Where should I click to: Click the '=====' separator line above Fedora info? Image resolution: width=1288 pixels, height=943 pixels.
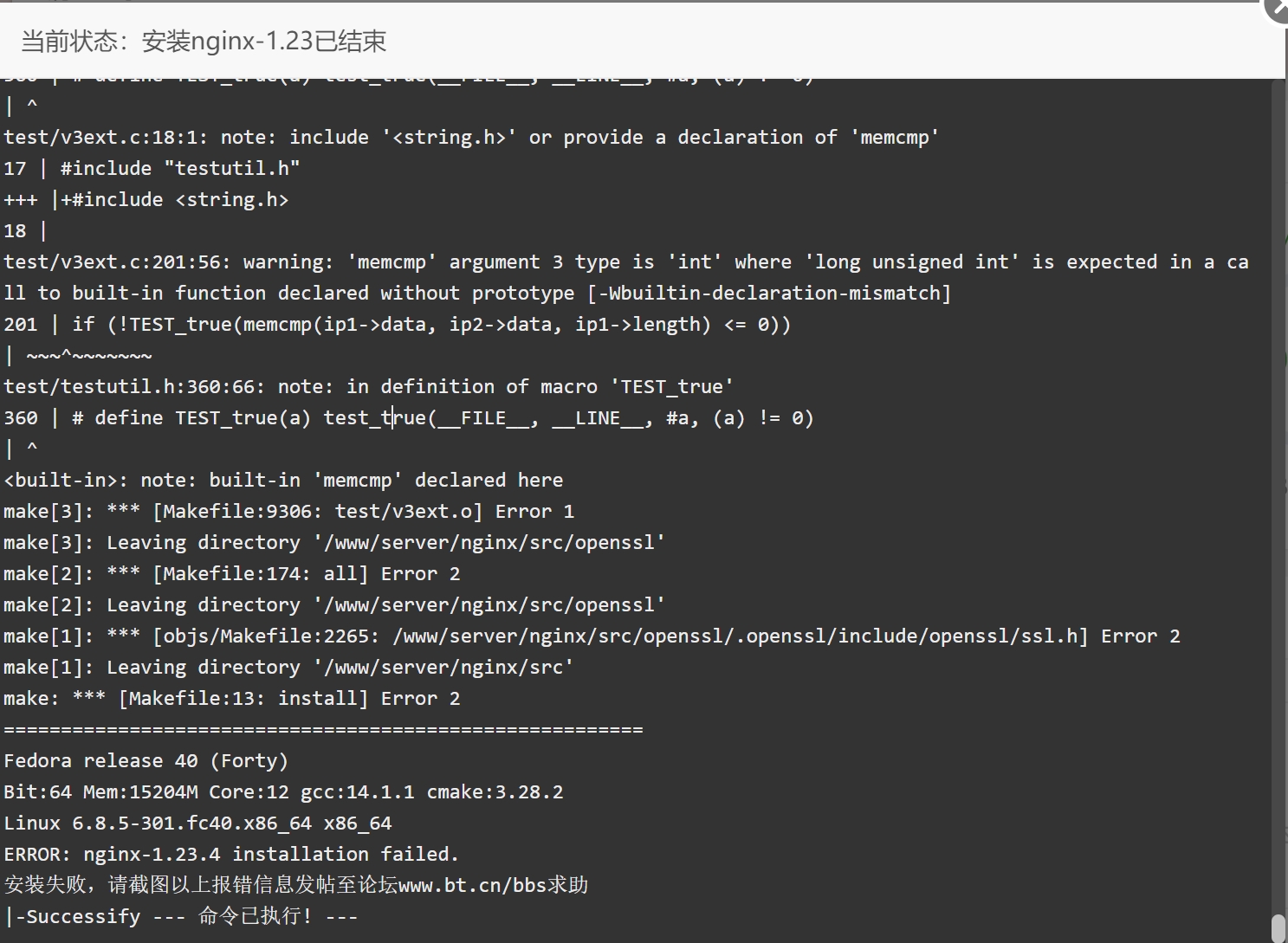pos(323,729)
